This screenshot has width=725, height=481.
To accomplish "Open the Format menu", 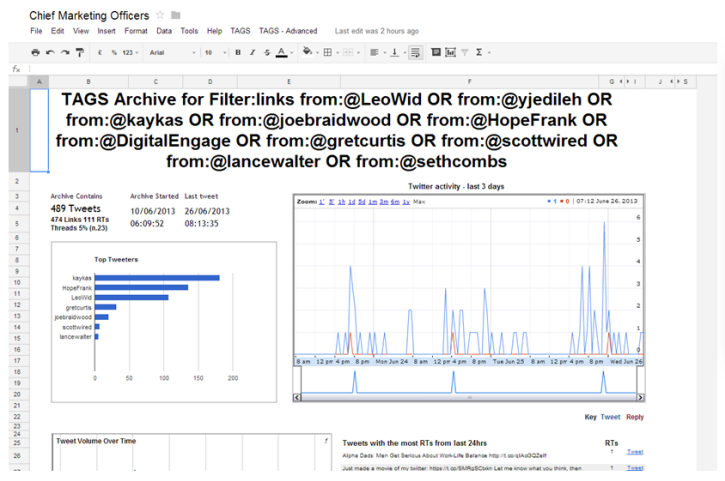I will (136, 31).
